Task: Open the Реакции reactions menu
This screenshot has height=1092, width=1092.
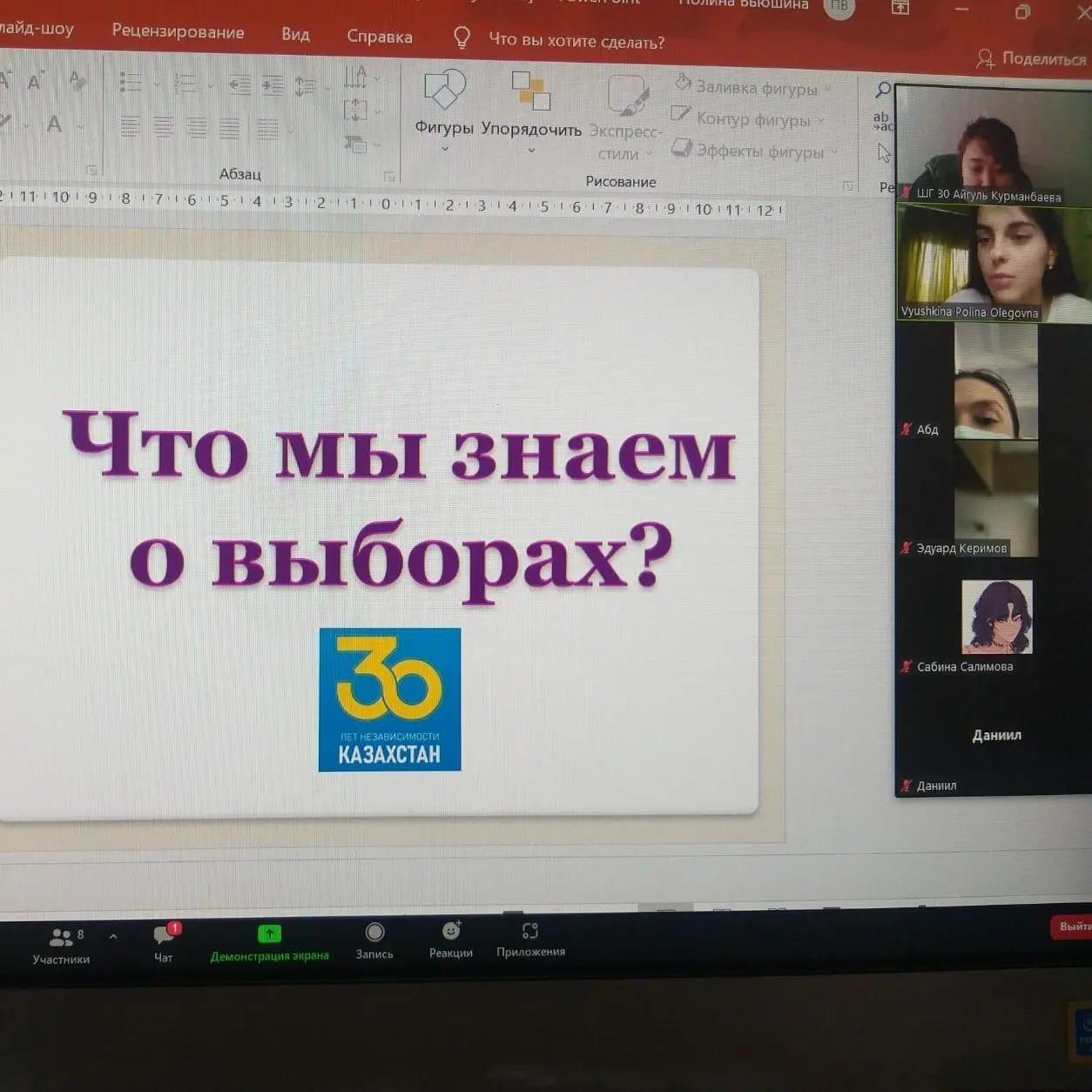Action: 451,938
